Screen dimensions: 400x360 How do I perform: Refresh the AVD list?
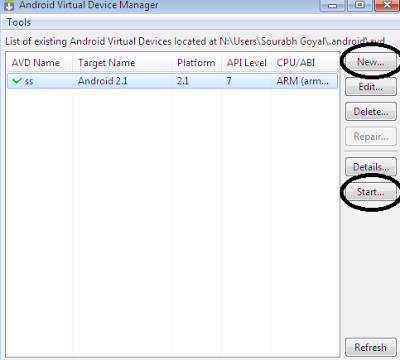pyautogui.click(x=371, y=348)
